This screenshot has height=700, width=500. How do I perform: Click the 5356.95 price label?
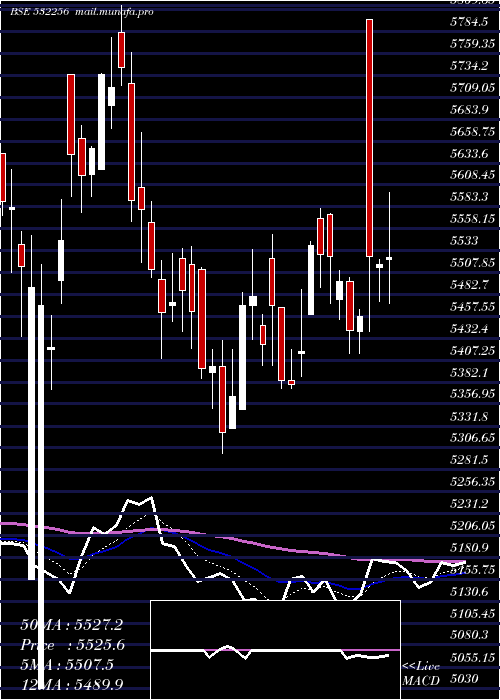pos(472,394)
